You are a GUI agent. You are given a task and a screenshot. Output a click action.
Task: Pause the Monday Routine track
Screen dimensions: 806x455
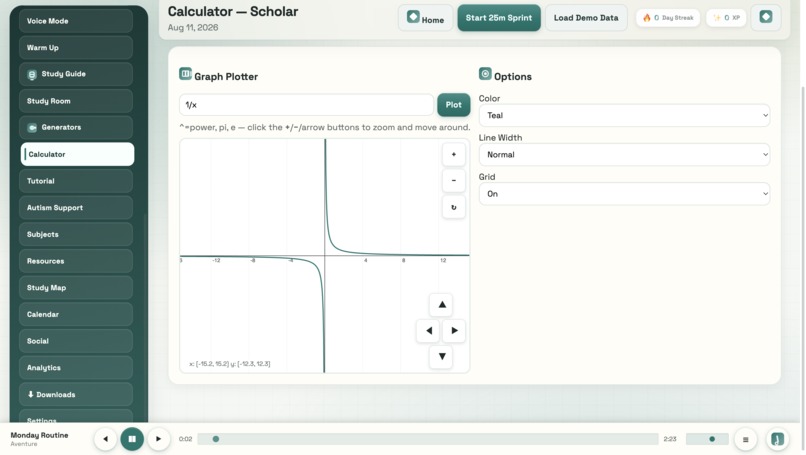pos(132,439)
